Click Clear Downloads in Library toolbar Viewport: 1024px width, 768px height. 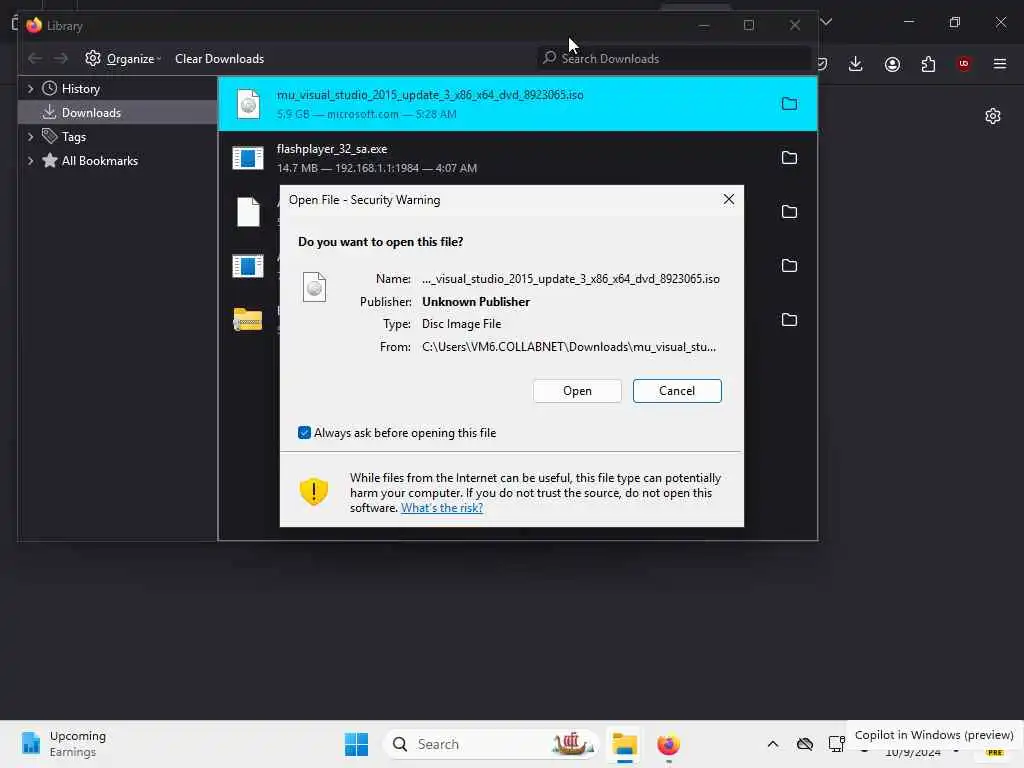point(219,58)
